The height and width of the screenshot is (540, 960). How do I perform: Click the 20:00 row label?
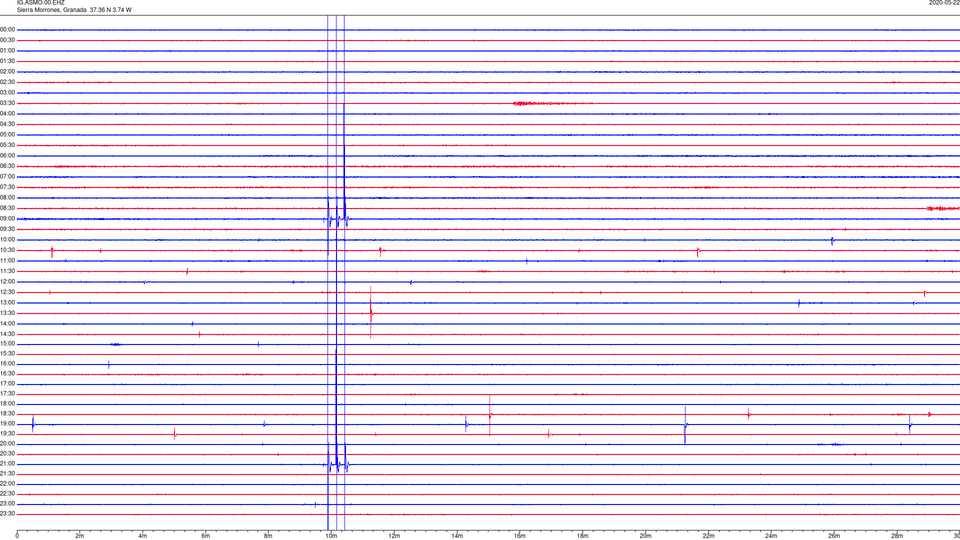coord(7,443)
